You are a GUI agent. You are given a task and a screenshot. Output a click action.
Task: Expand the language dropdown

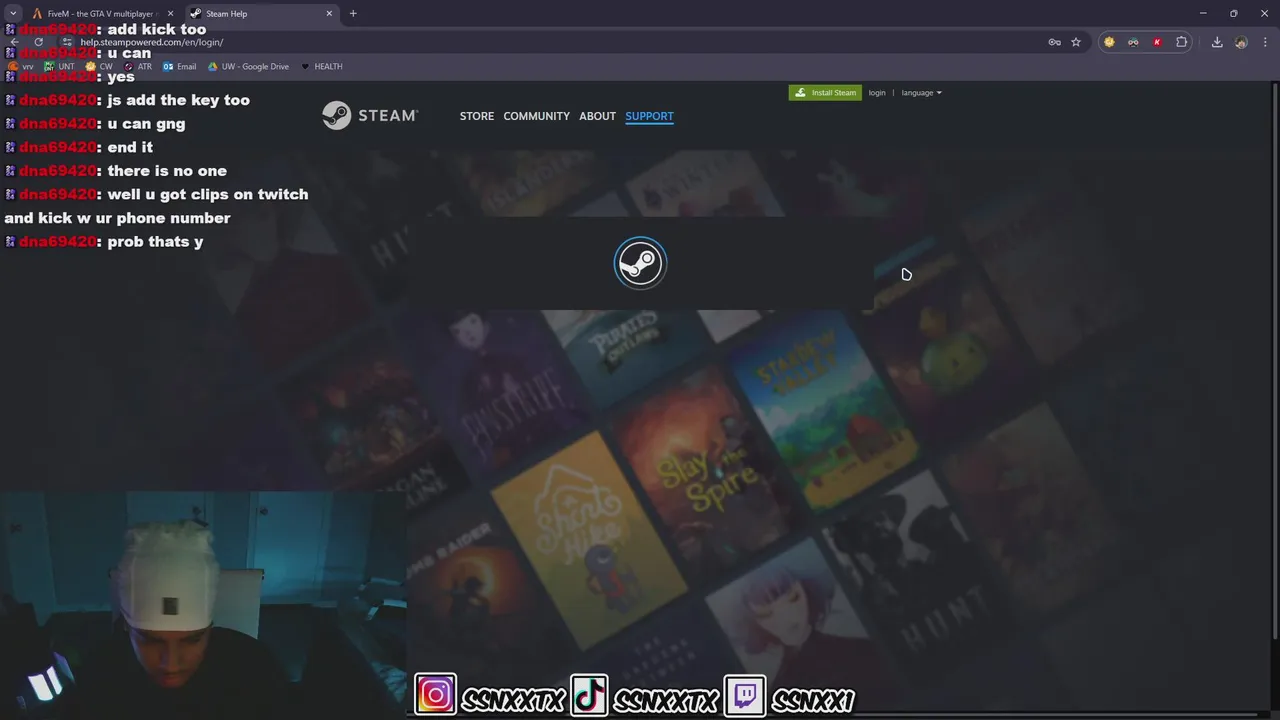(921, 93)
